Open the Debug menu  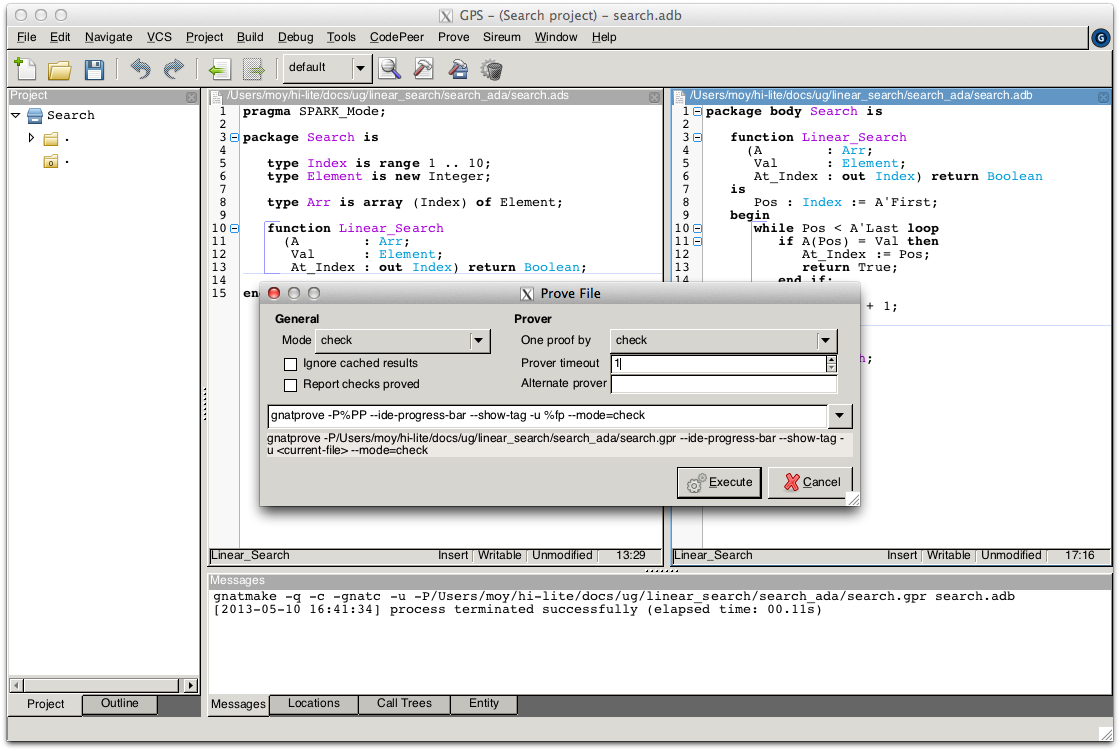296,37
